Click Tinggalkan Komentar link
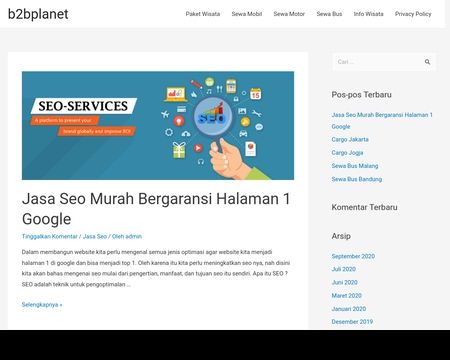Screen dimensions: 450x360 (50, 236)
